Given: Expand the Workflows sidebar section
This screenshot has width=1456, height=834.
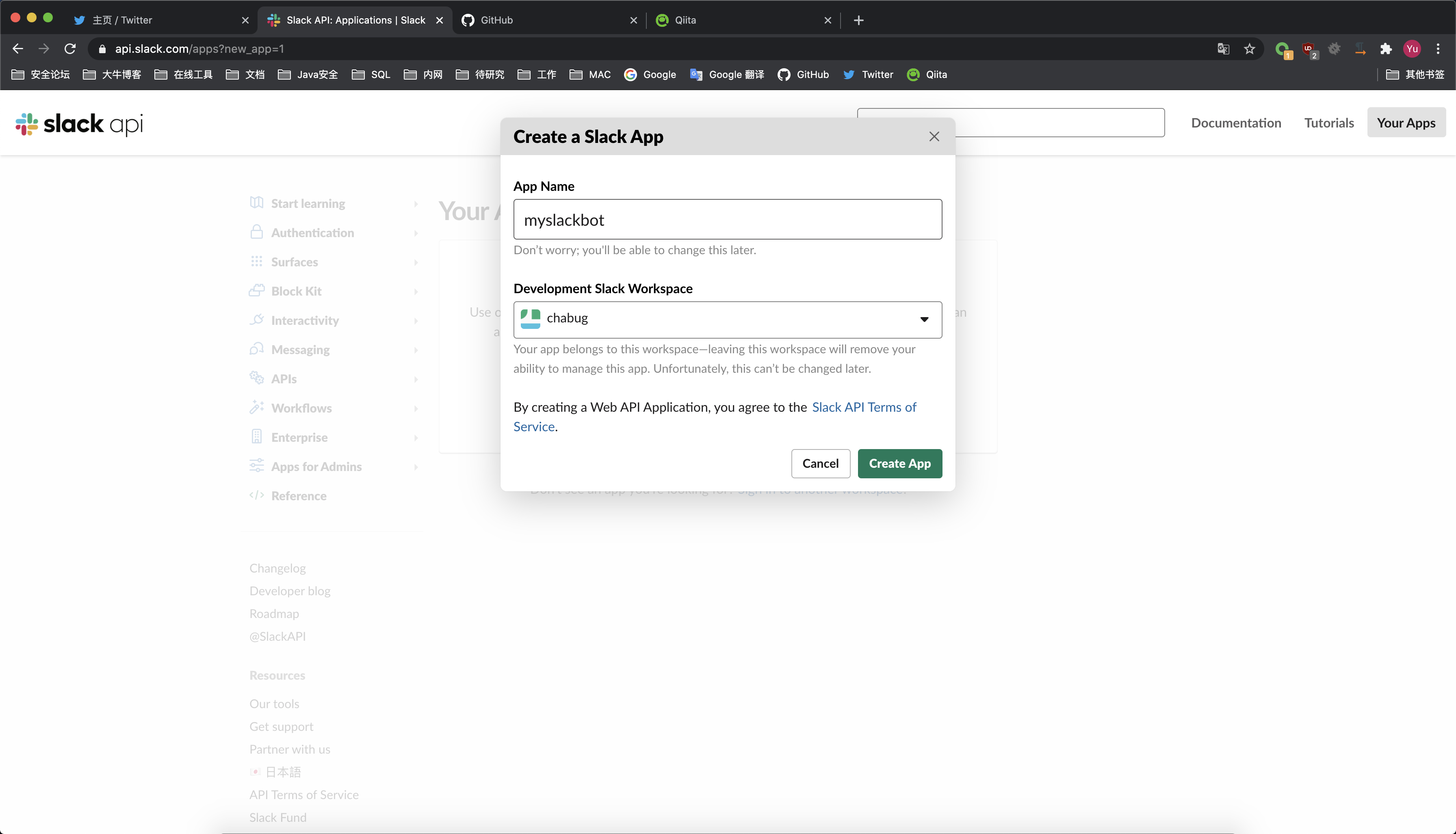Looking at the screenshot, I should [334, 408].
